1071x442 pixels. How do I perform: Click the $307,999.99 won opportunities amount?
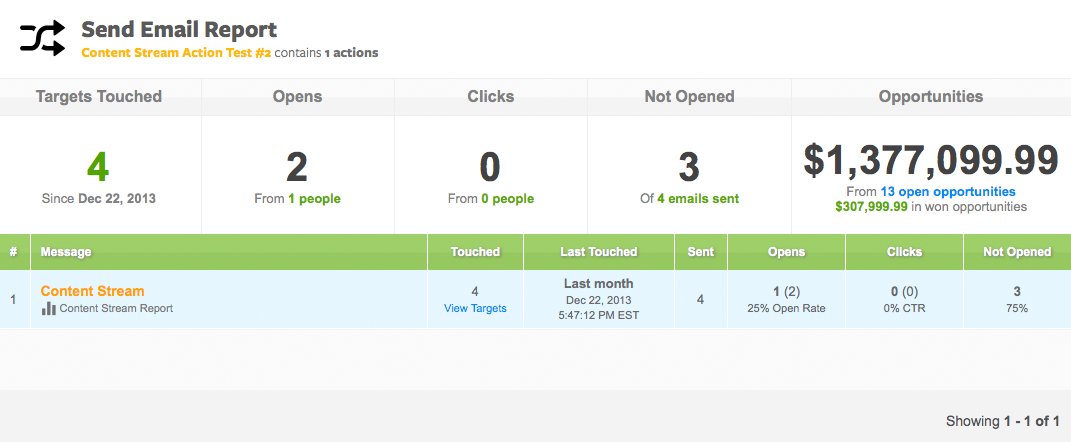click(872, 206)
